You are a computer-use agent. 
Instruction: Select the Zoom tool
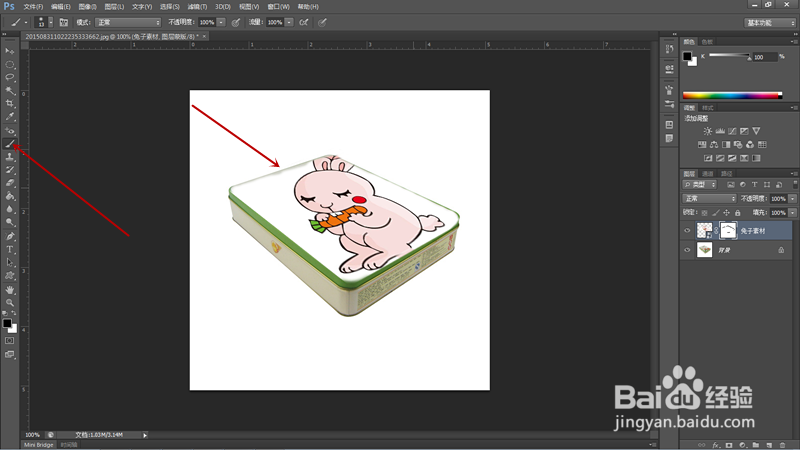pos(10,303)
